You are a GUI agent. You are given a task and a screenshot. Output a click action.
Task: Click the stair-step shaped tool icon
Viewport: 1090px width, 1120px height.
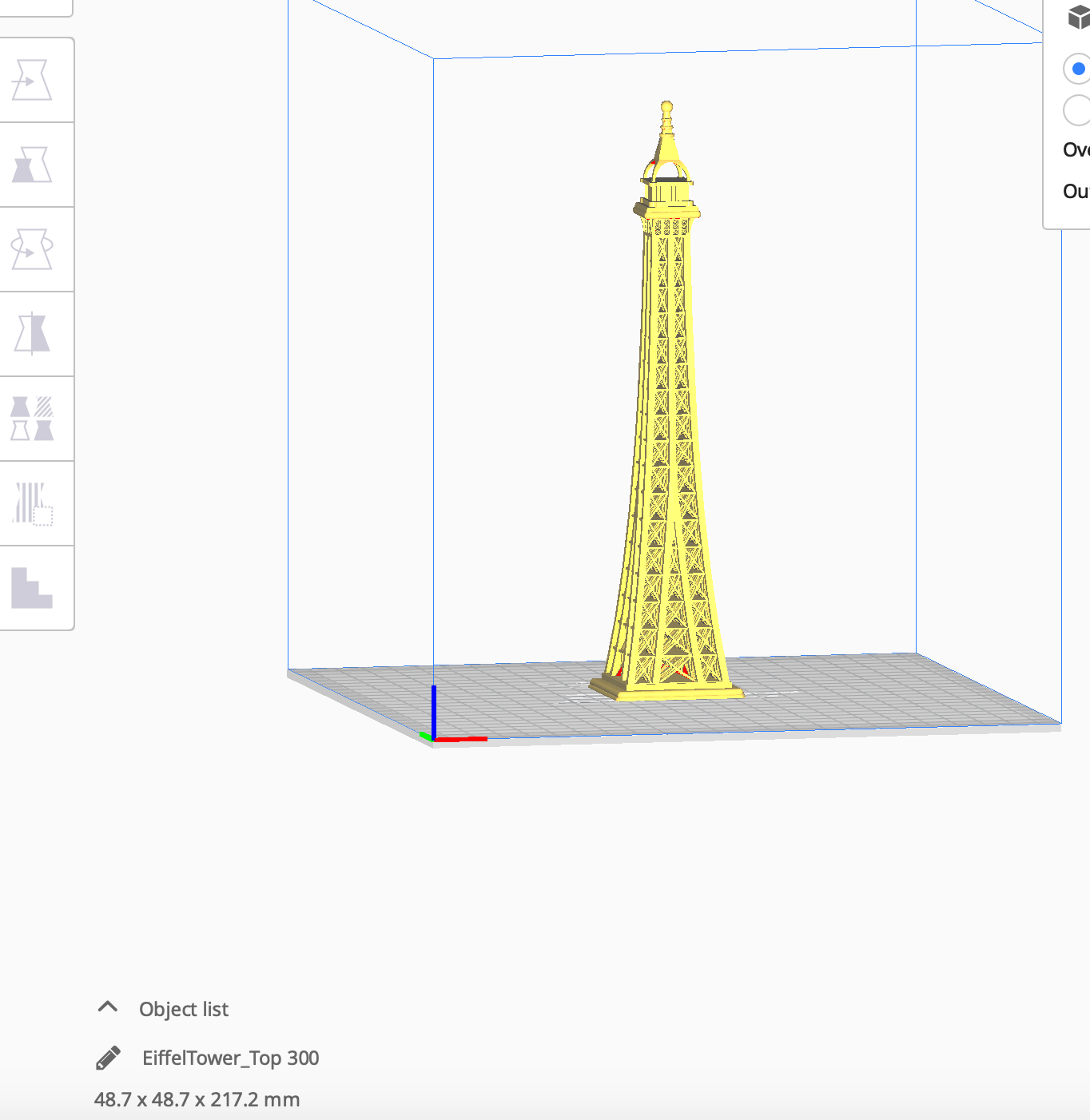[x=32, y=588]
